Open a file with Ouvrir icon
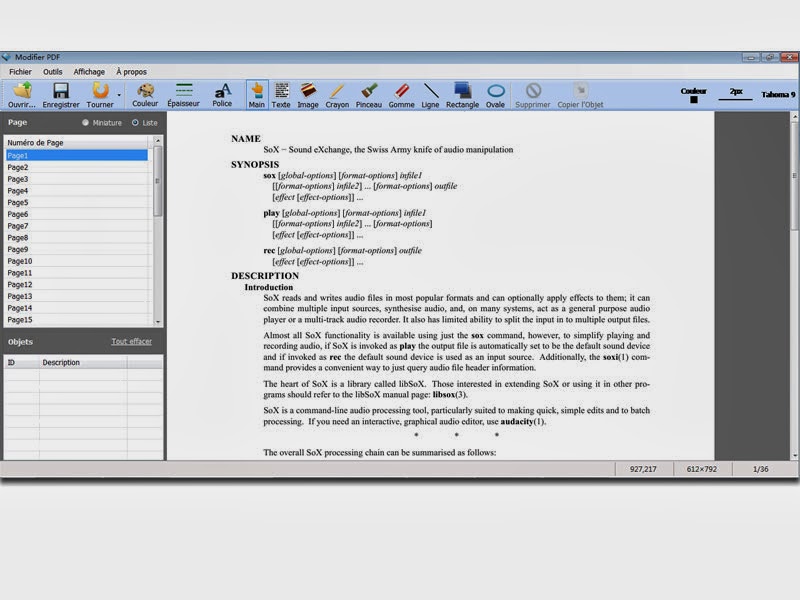The image size is (800, 600). click(x=22, y=95)
